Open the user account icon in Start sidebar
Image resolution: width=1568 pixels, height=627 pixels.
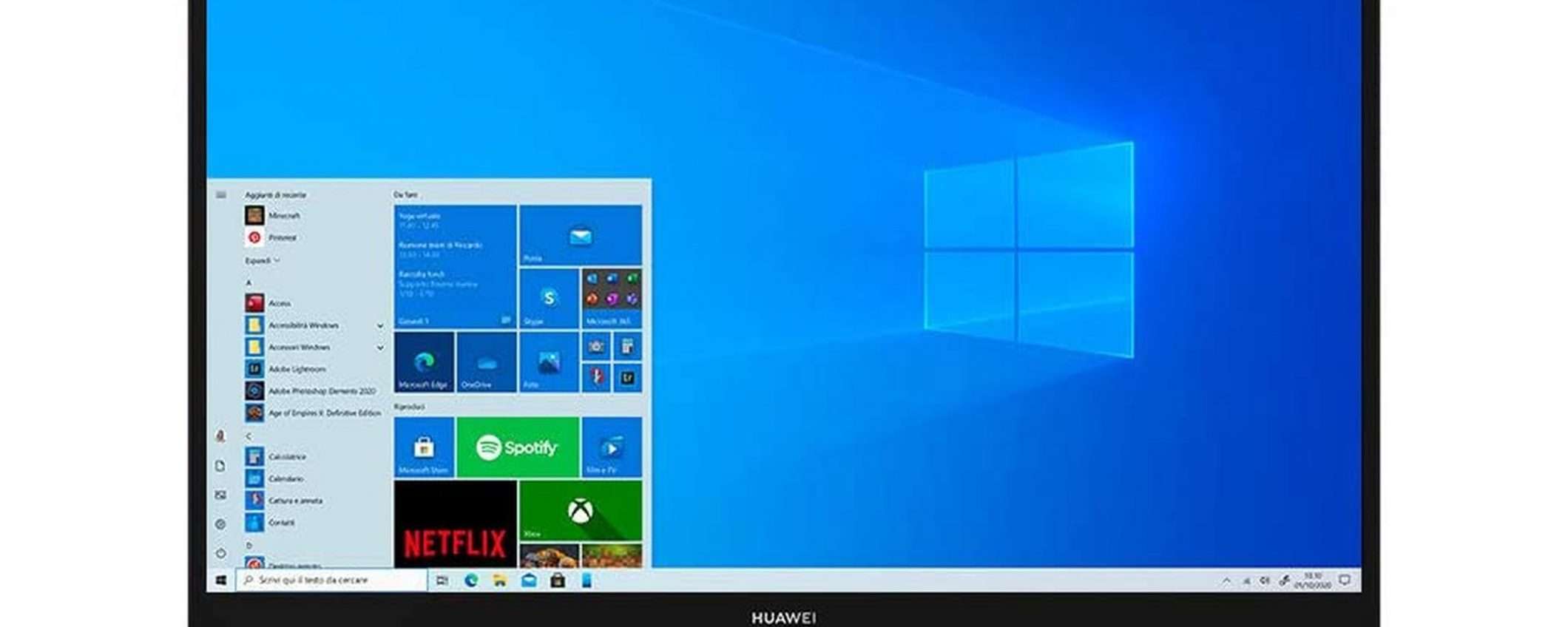click(x=220, y=436)
